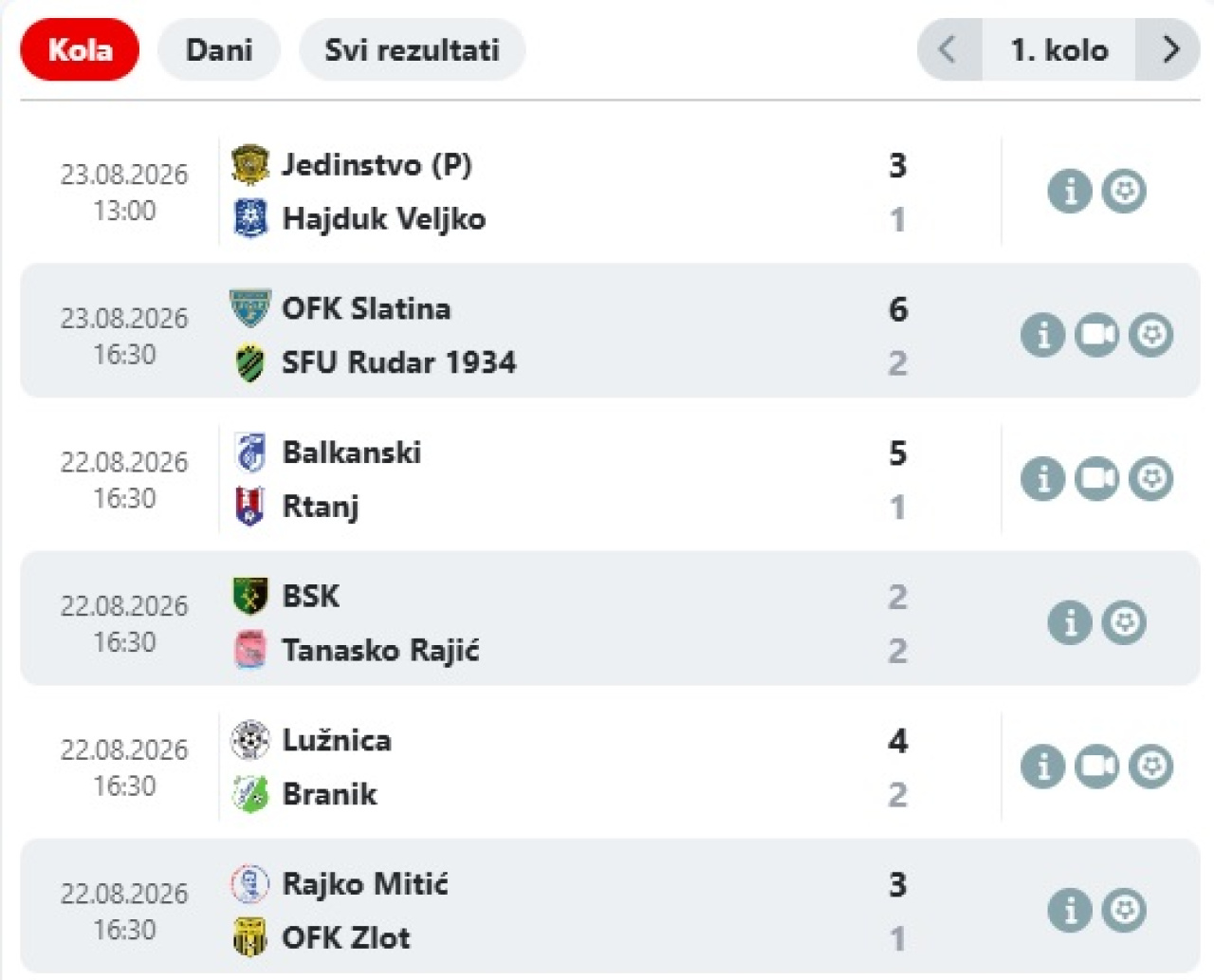
Task: Open info icon for OFK Slatina match
Action: (1043, 335)
